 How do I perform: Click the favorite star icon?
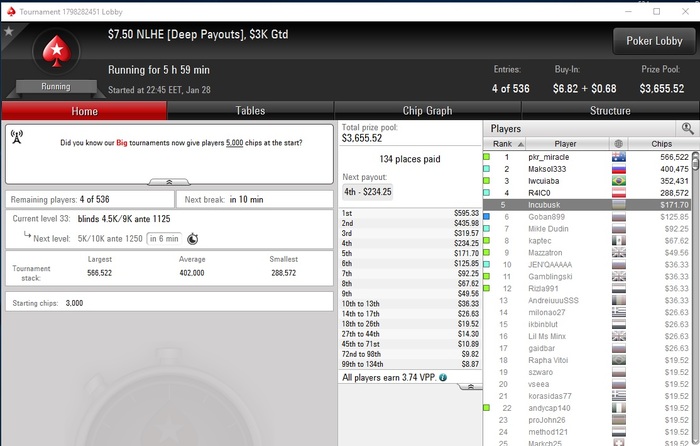coord(8,31)
